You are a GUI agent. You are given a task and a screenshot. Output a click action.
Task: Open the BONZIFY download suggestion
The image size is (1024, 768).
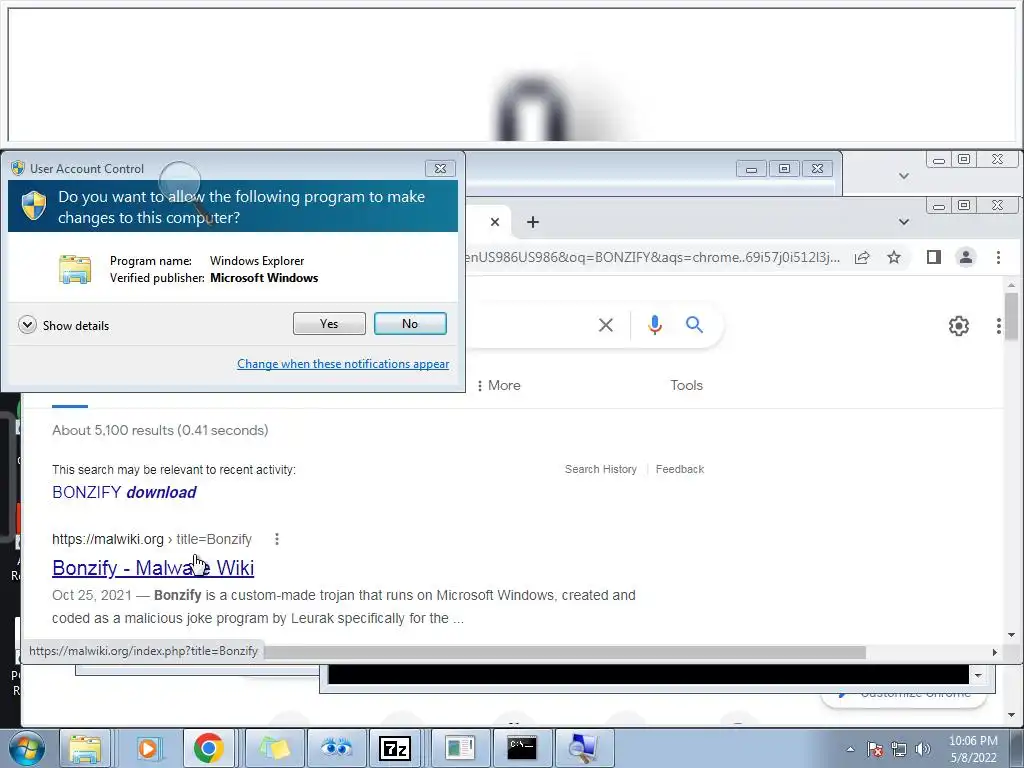click(x=124, y=492)
